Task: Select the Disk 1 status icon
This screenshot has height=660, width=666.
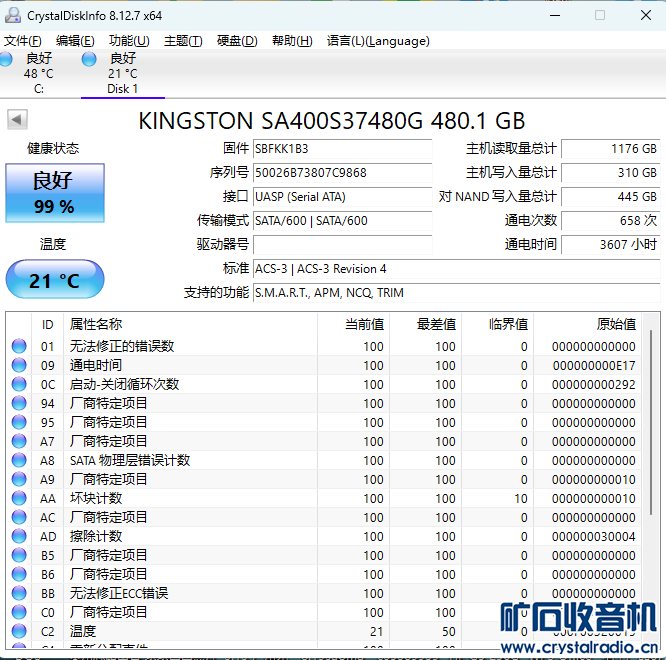Action: click(x=90, y=59)
